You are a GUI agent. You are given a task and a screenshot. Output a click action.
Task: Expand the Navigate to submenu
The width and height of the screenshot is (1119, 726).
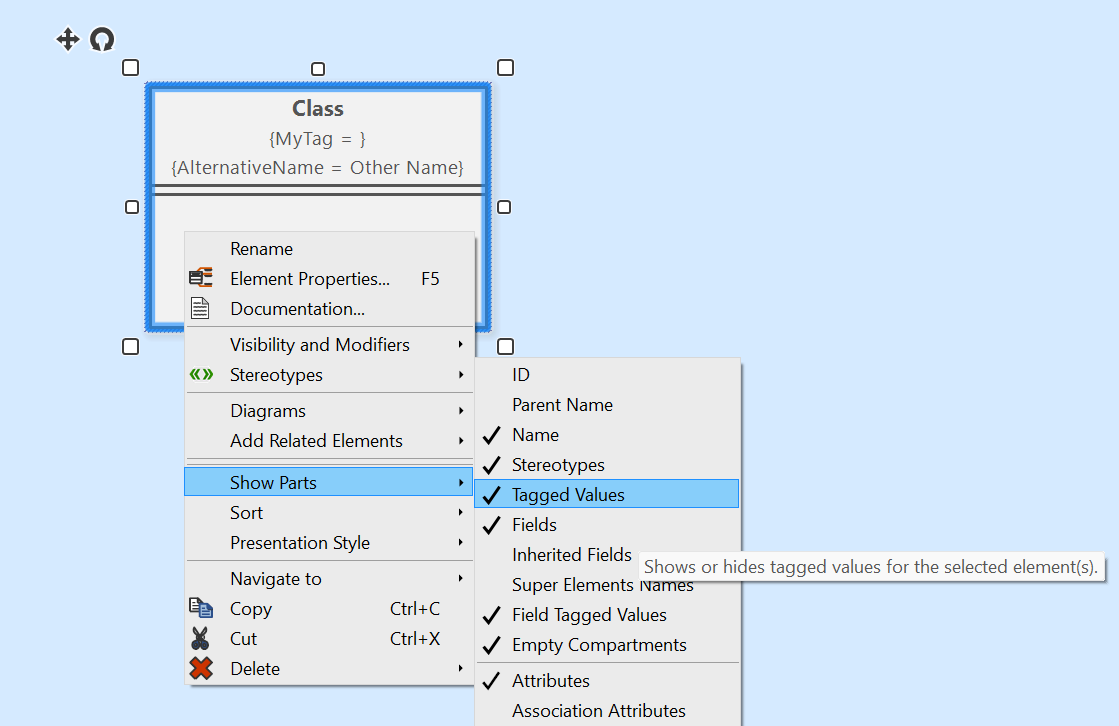click(329, 579)
